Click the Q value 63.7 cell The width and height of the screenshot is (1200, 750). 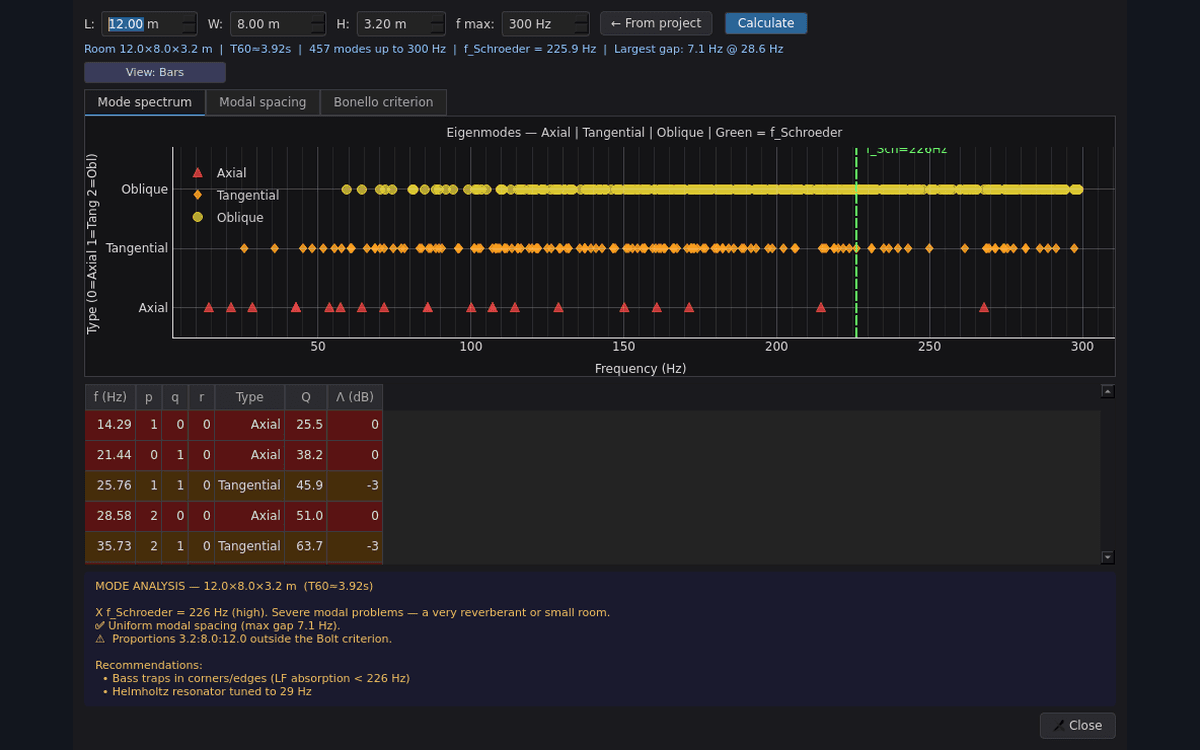(306, 547)
